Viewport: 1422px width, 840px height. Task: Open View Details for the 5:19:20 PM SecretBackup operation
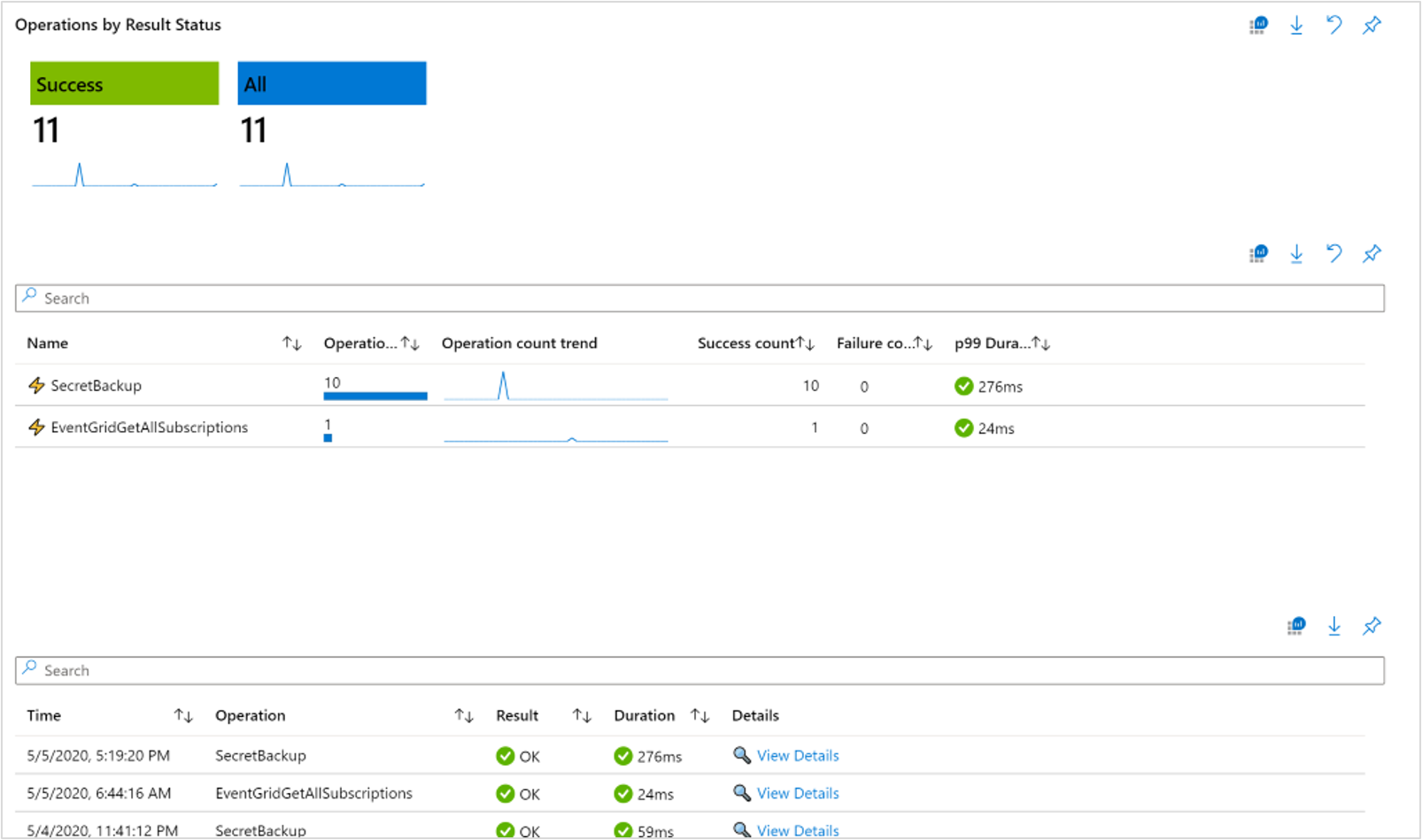798,755
